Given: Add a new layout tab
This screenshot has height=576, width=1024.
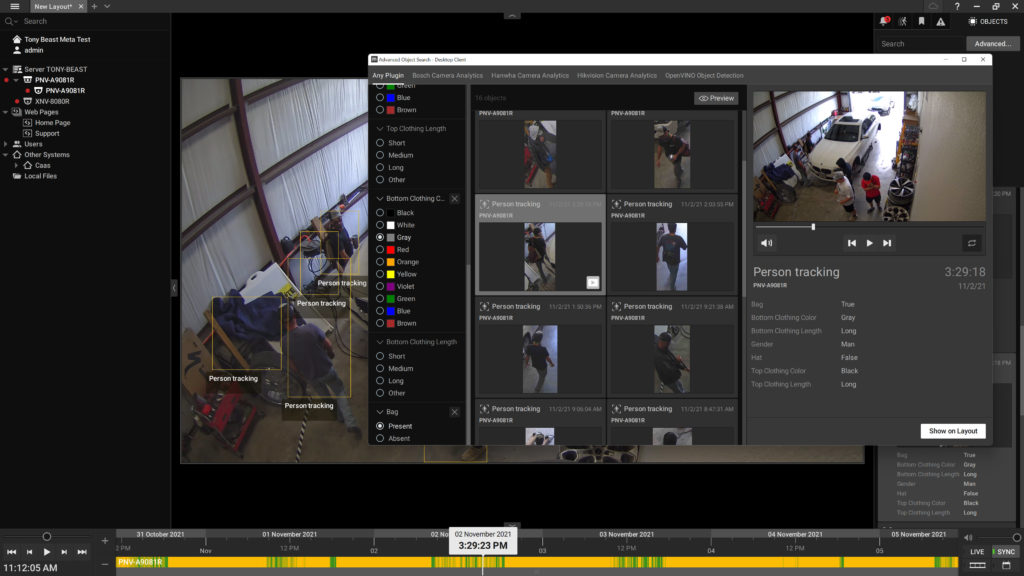Looking at the screenshot, I should point(94,6).
